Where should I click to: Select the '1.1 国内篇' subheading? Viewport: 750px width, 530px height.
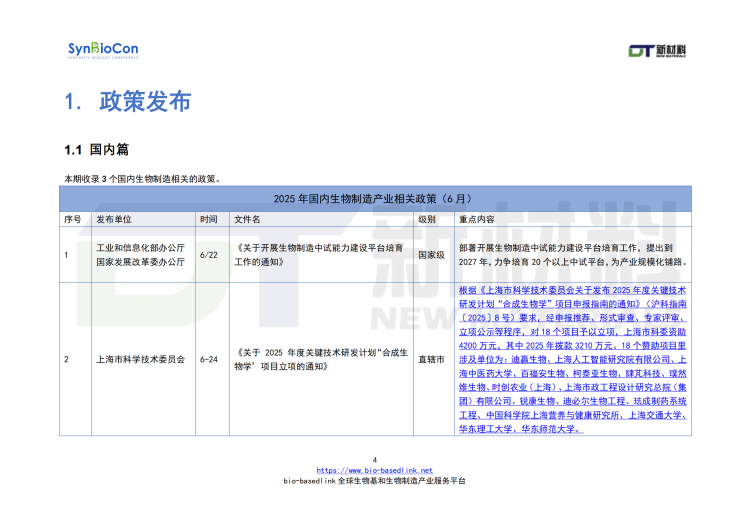[x=97, y=150]
